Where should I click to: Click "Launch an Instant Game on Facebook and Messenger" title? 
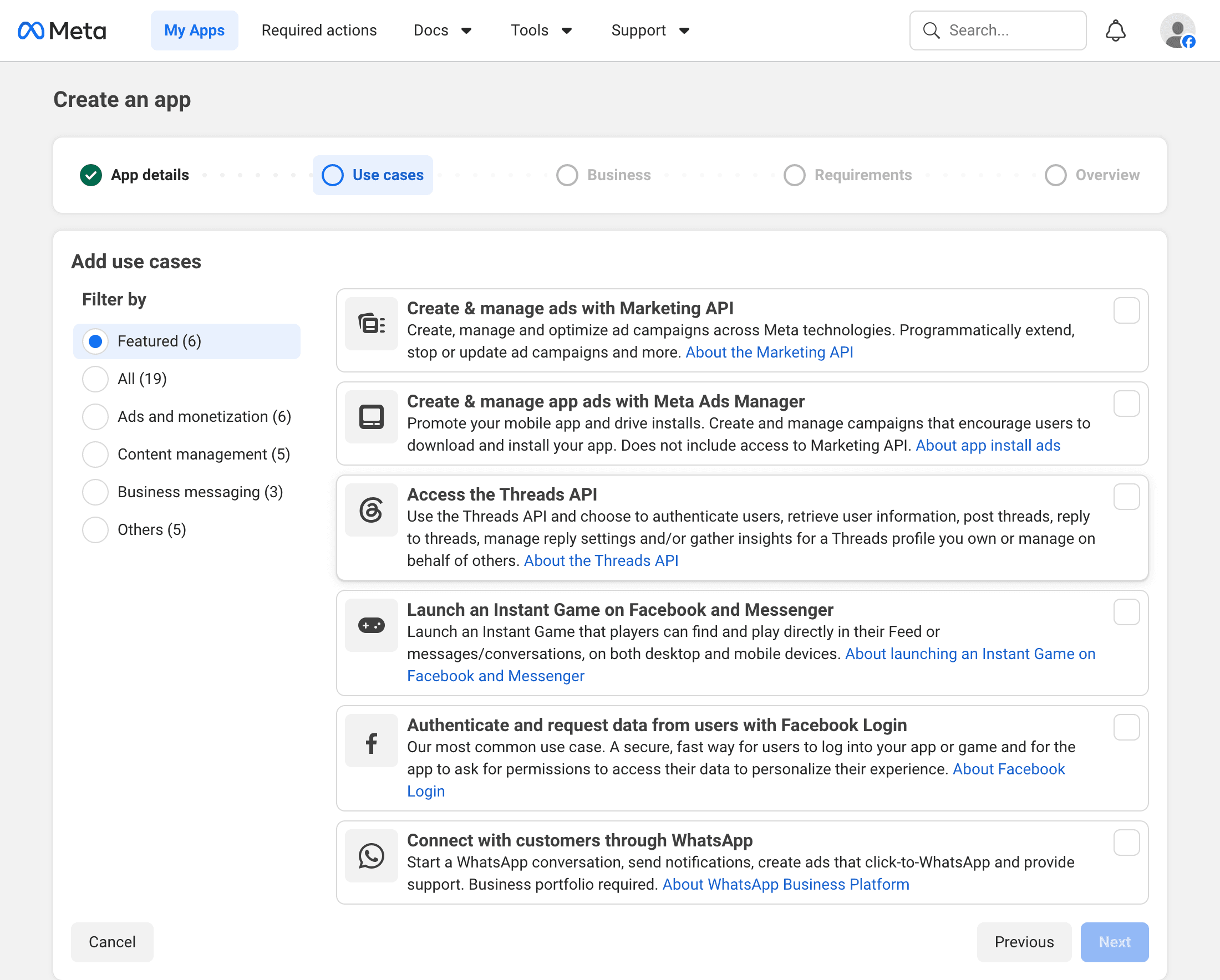[620, 610]
